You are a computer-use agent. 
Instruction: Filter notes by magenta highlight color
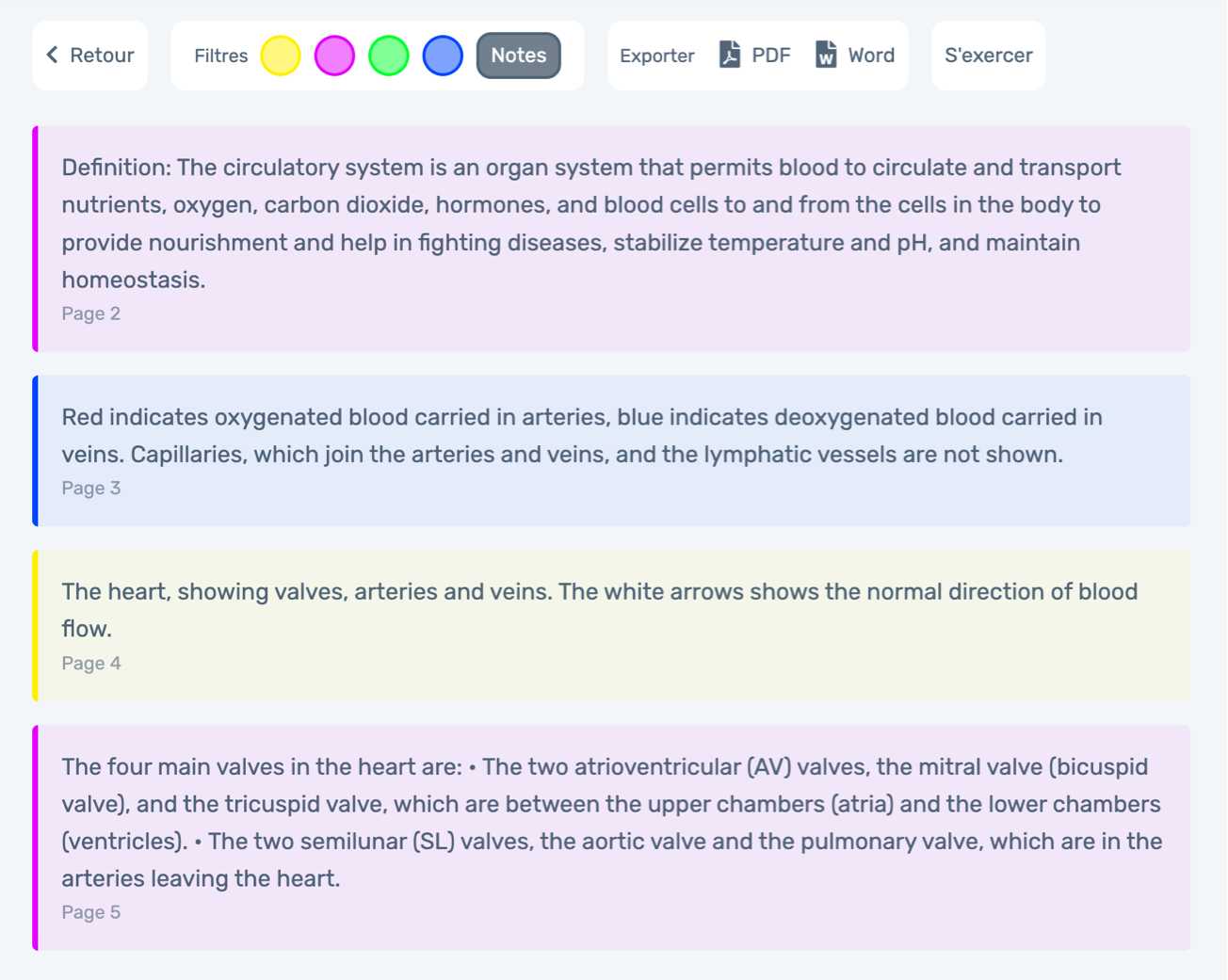(x=334, y=56)
